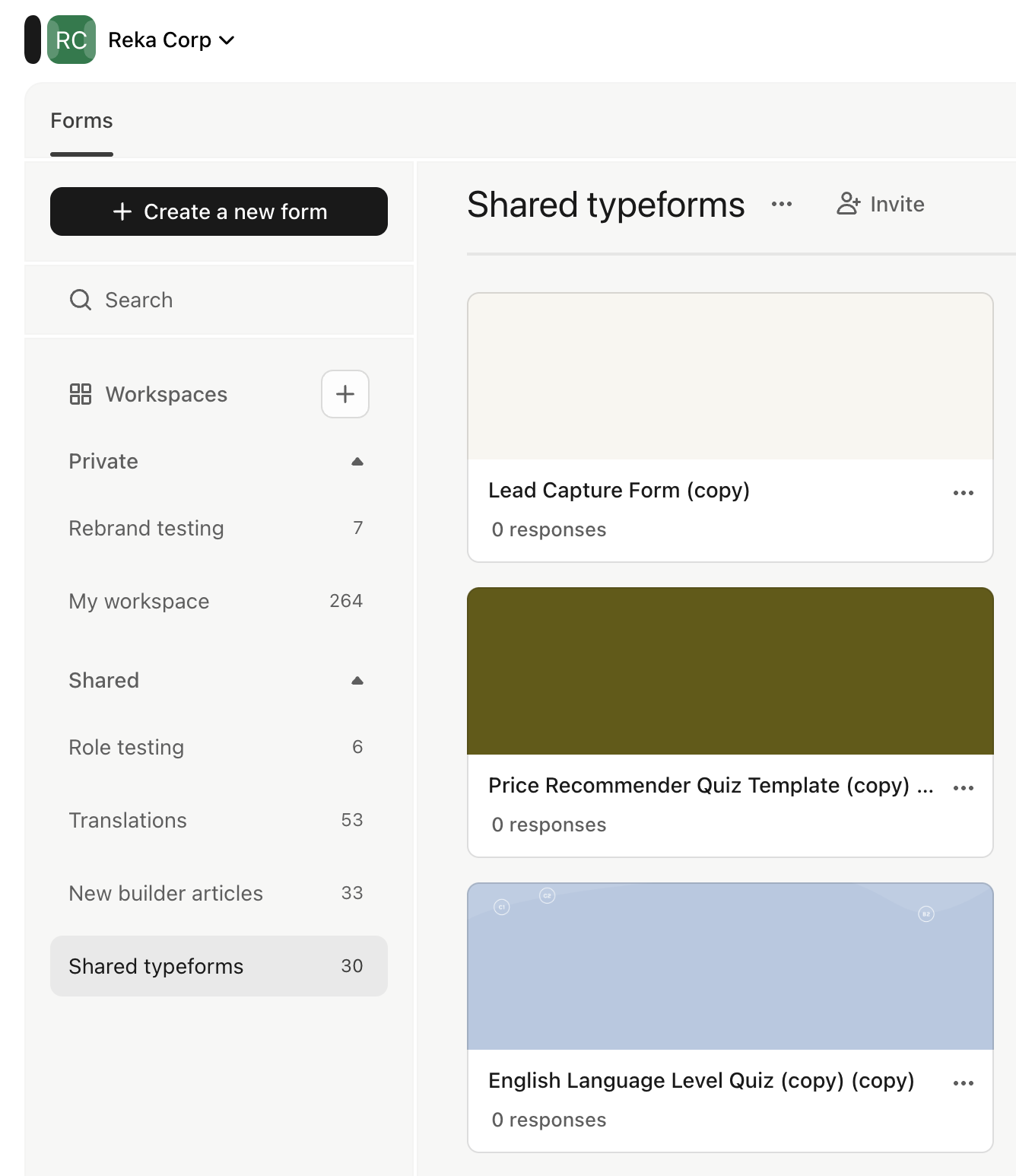
Task: Open the New builder articles workspace
Action: (x=219, y=893)
